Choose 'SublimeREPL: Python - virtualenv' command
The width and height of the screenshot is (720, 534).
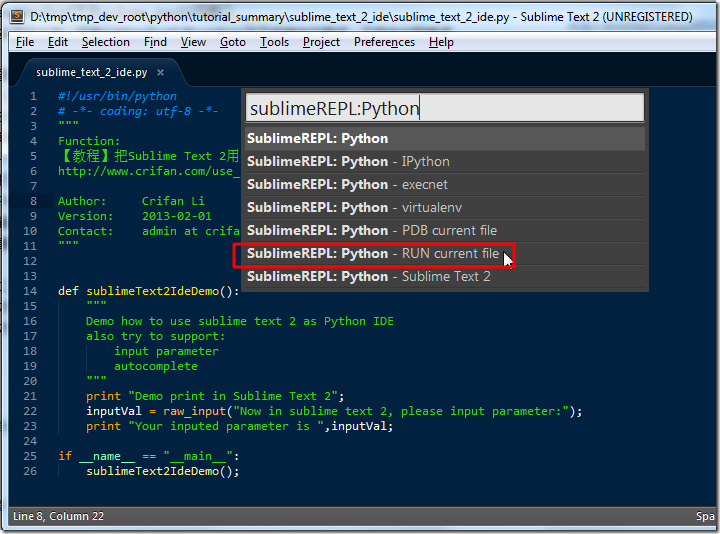[444, 208]
